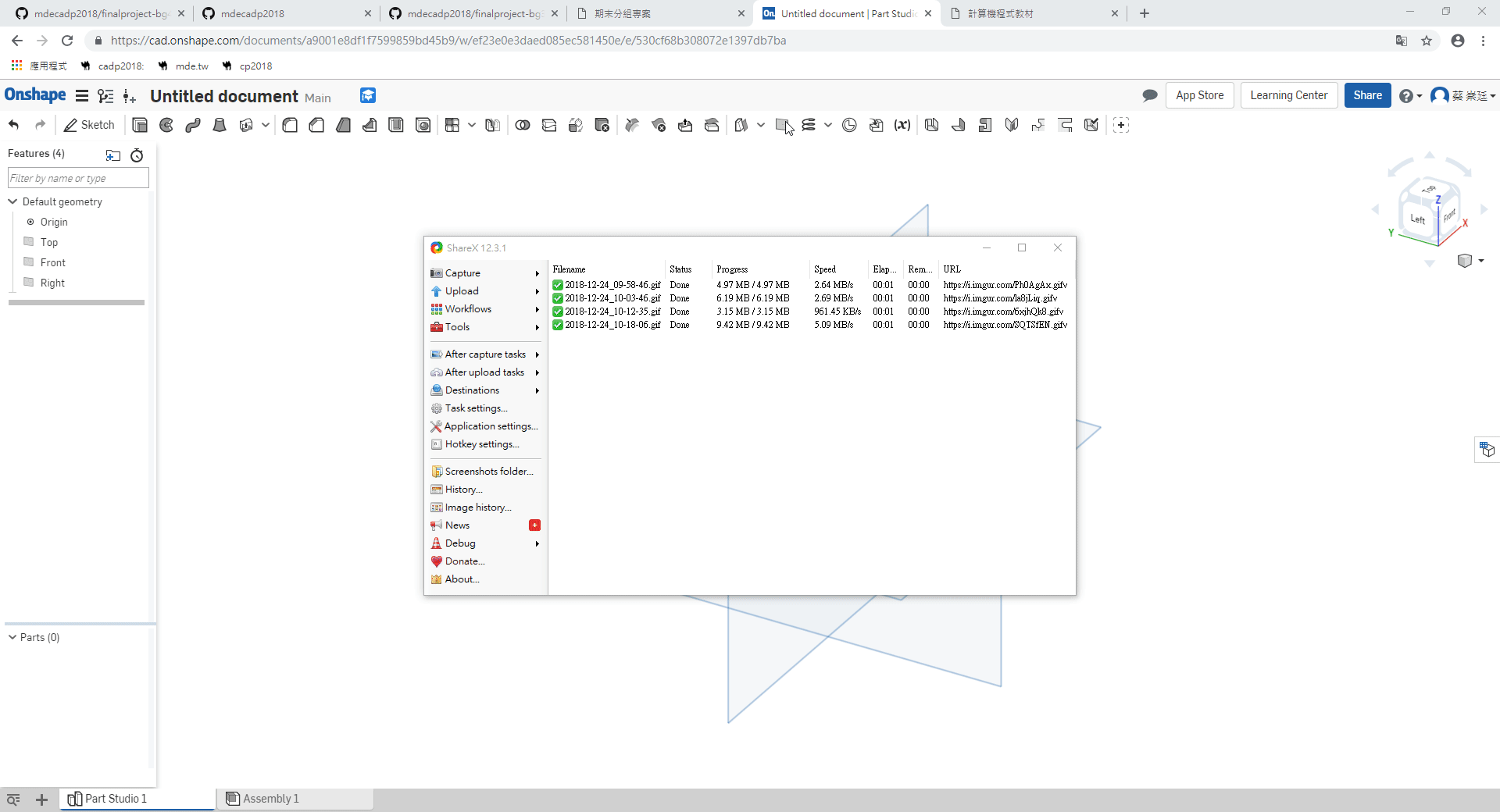
Task: Toggle checkbox for 2018-12-24_09-58-46.gif
Action: click(558, 285)
